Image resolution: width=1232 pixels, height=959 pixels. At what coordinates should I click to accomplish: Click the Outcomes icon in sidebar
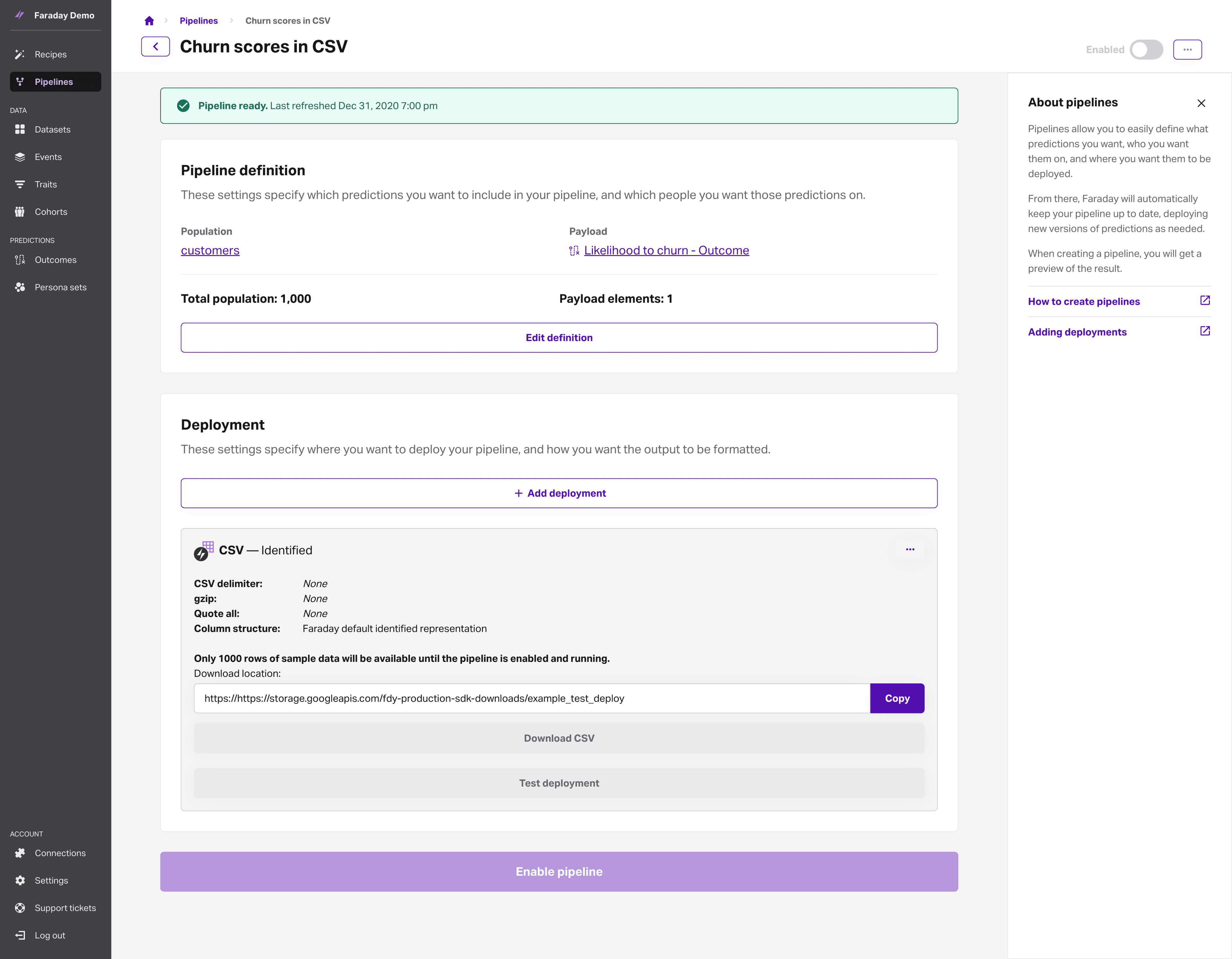(20, 260)
